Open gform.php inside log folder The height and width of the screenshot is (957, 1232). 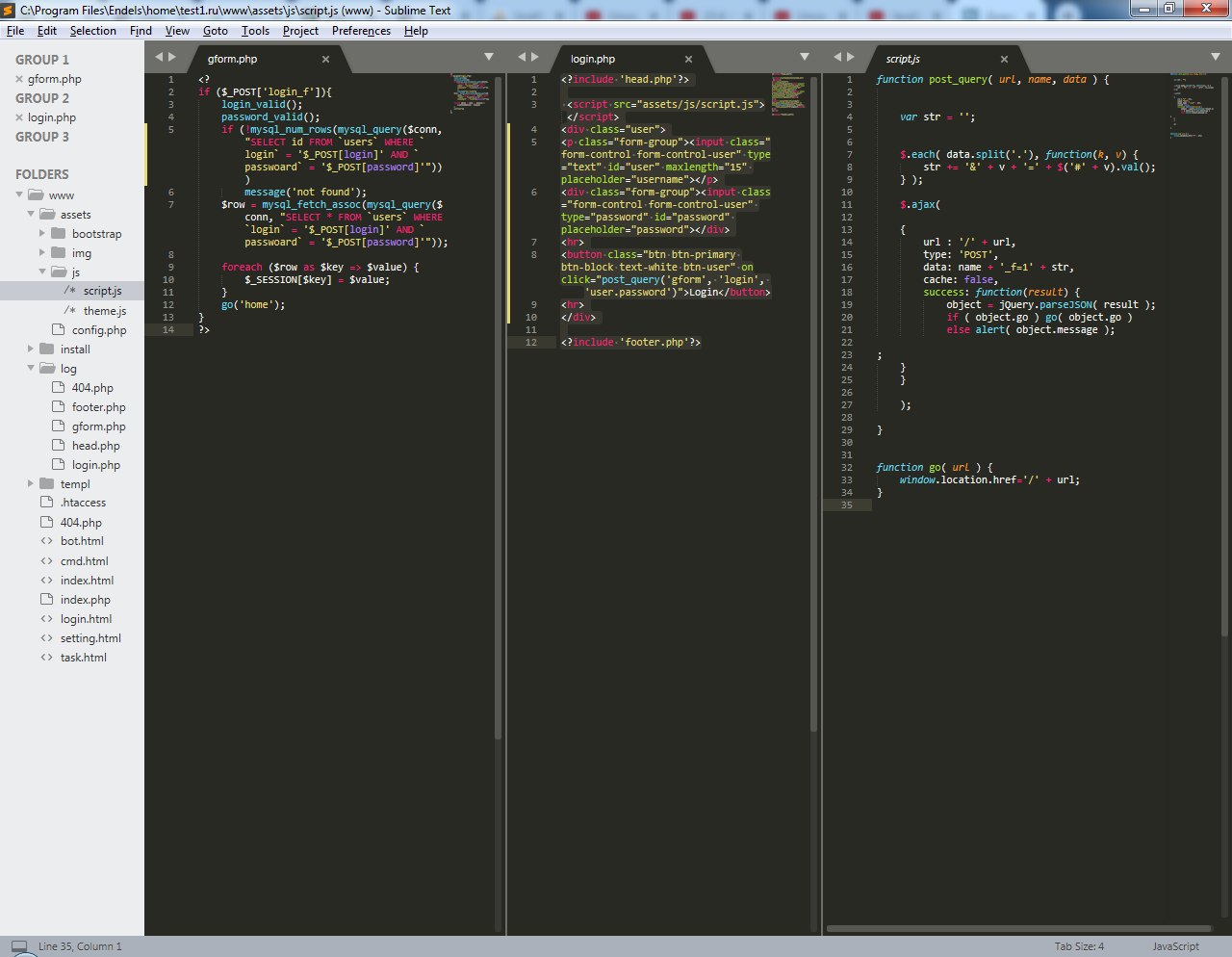coord(98,427)
